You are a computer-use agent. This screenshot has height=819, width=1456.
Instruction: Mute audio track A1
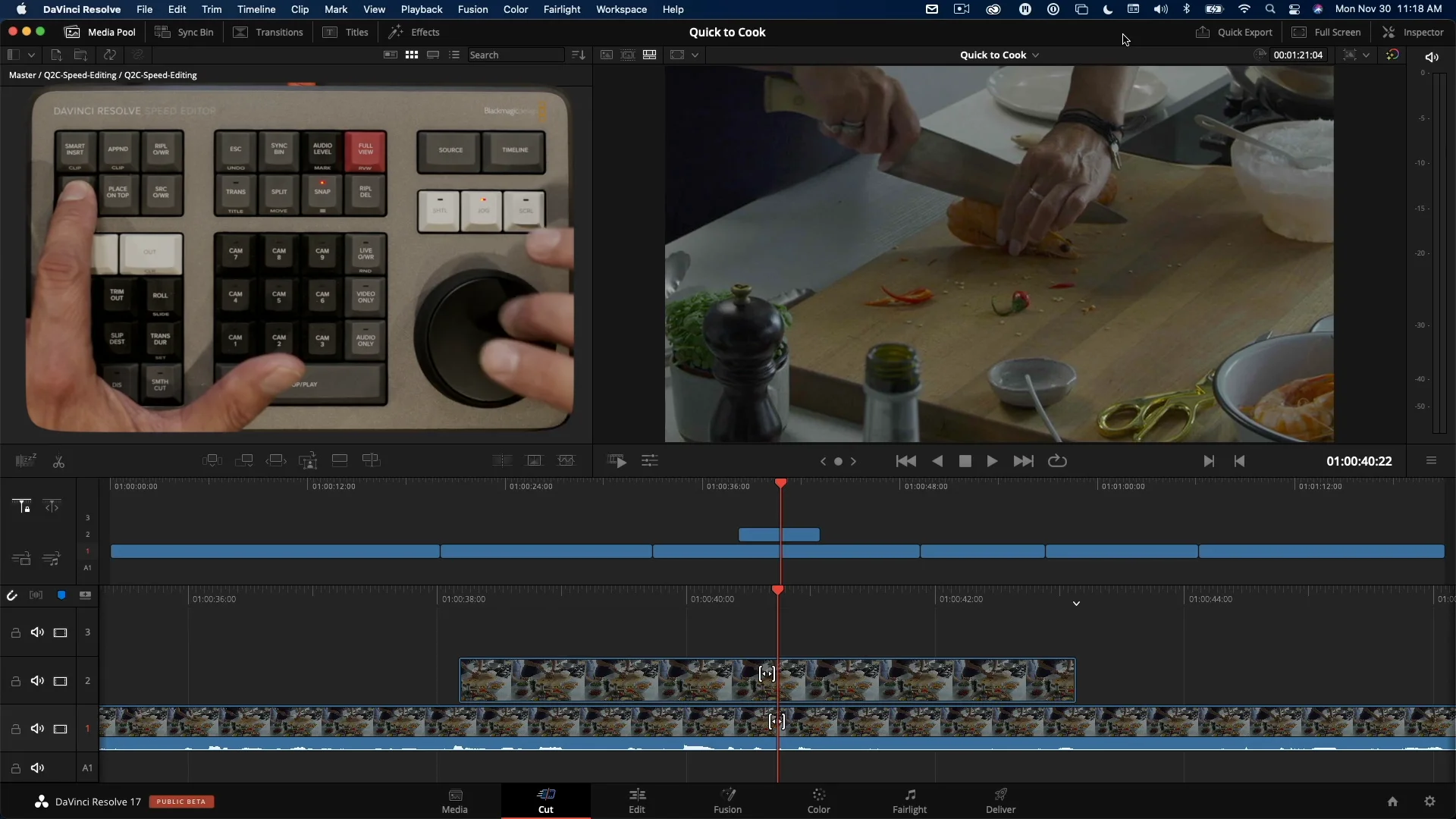pos(37,768)
